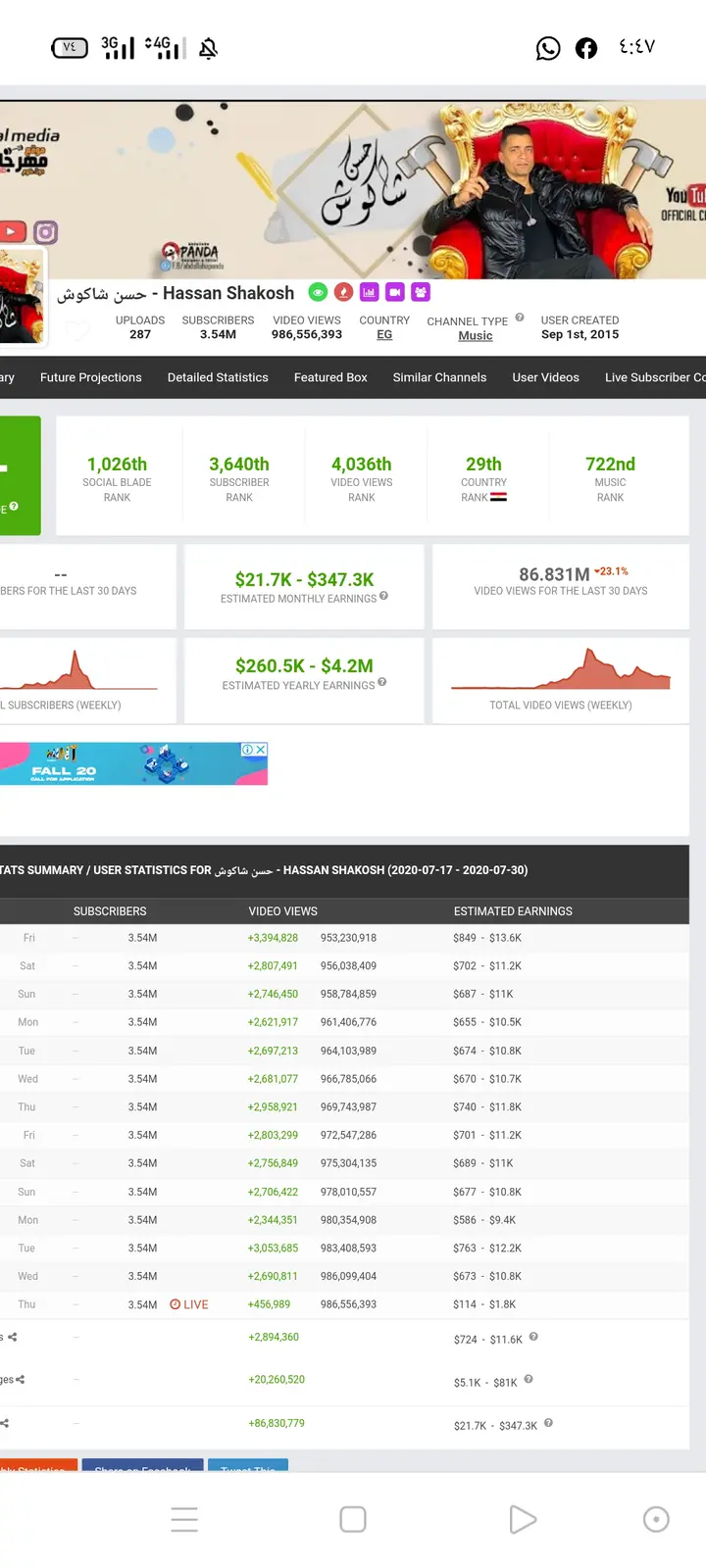Tap the battery indicator in status bar

click(x=70, y=47)
